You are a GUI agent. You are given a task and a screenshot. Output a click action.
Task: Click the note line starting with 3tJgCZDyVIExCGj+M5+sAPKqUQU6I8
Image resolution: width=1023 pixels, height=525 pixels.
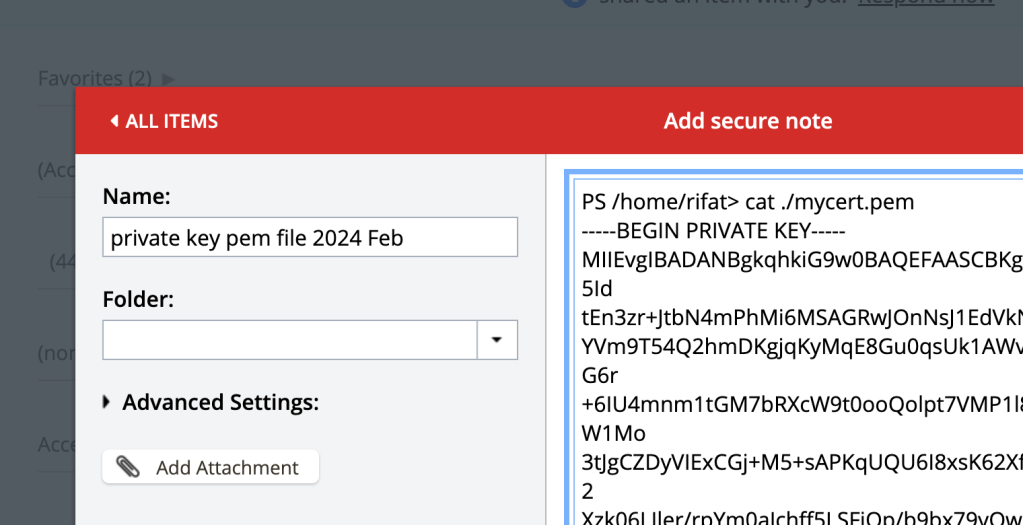coord(802,464)
